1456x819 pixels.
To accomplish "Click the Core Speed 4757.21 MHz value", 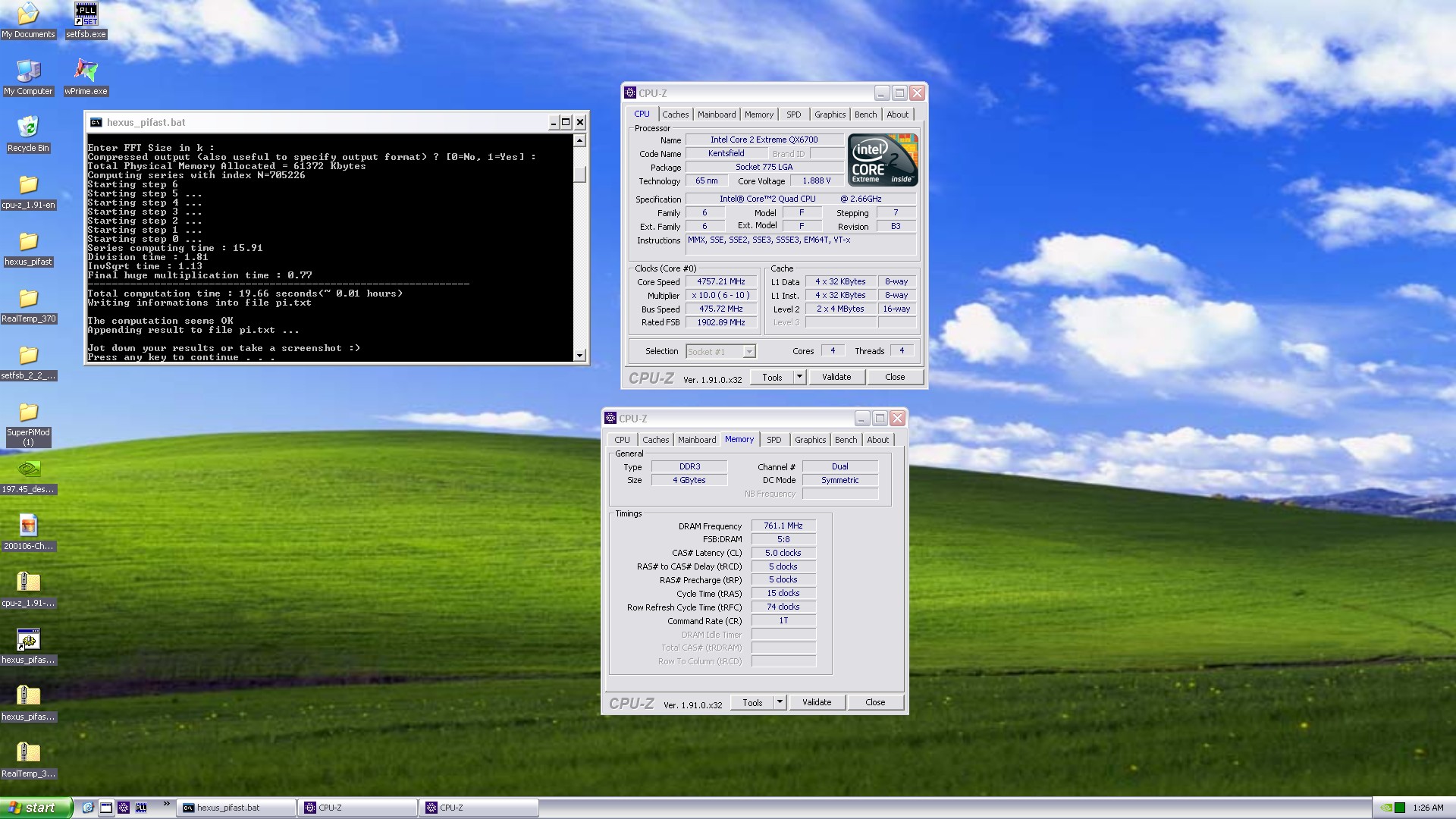I will coord(720,281).
